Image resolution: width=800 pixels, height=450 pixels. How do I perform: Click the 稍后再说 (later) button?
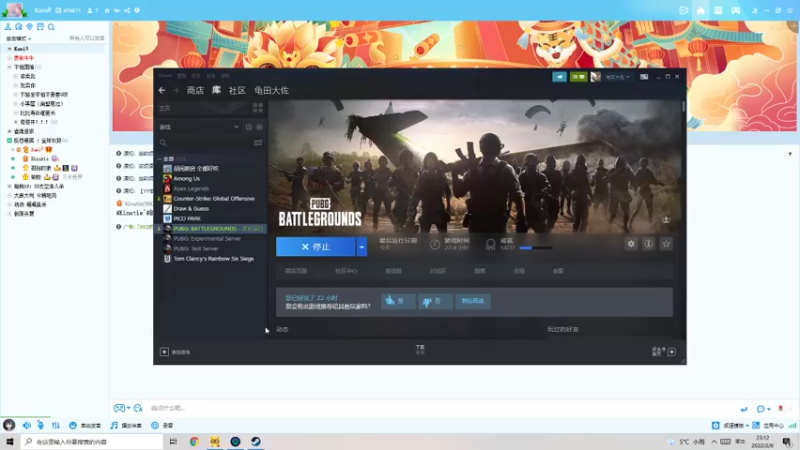click(x=472, y=301)
